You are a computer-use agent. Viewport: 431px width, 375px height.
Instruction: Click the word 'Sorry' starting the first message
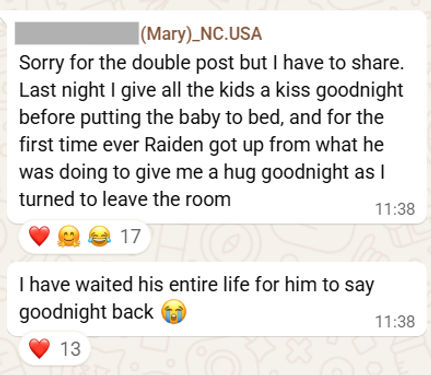[x=41, y=63]
